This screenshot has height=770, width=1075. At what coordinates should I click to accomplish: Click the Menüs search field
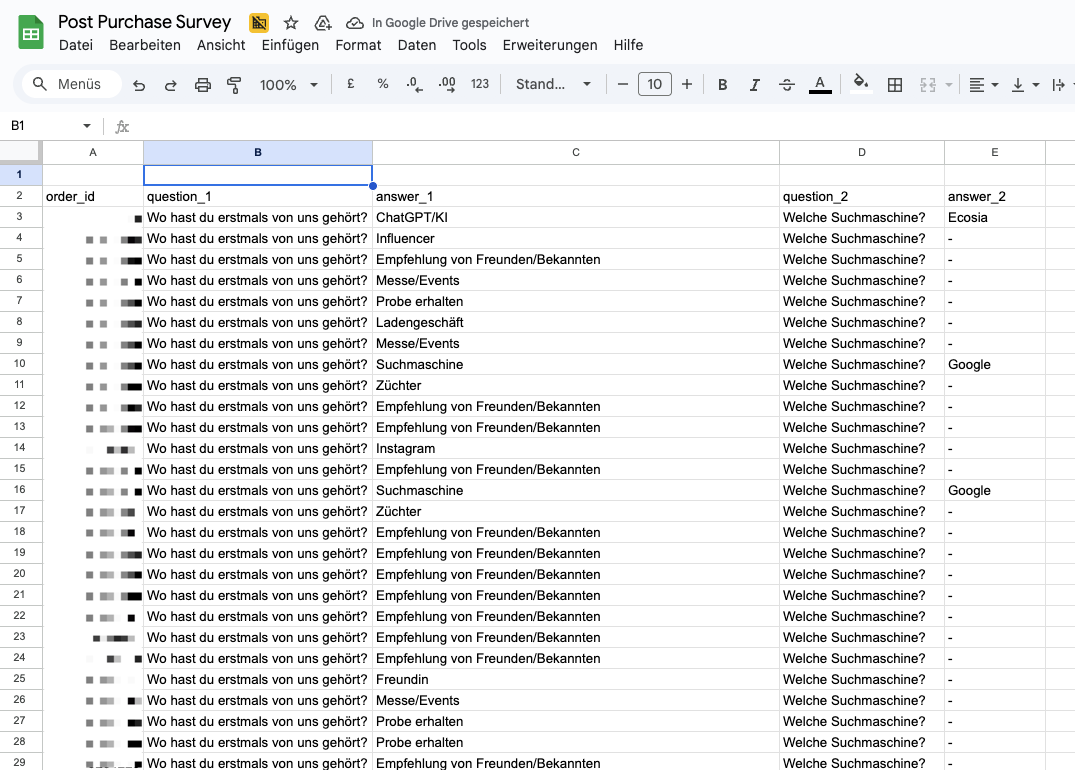coord(70,85)
